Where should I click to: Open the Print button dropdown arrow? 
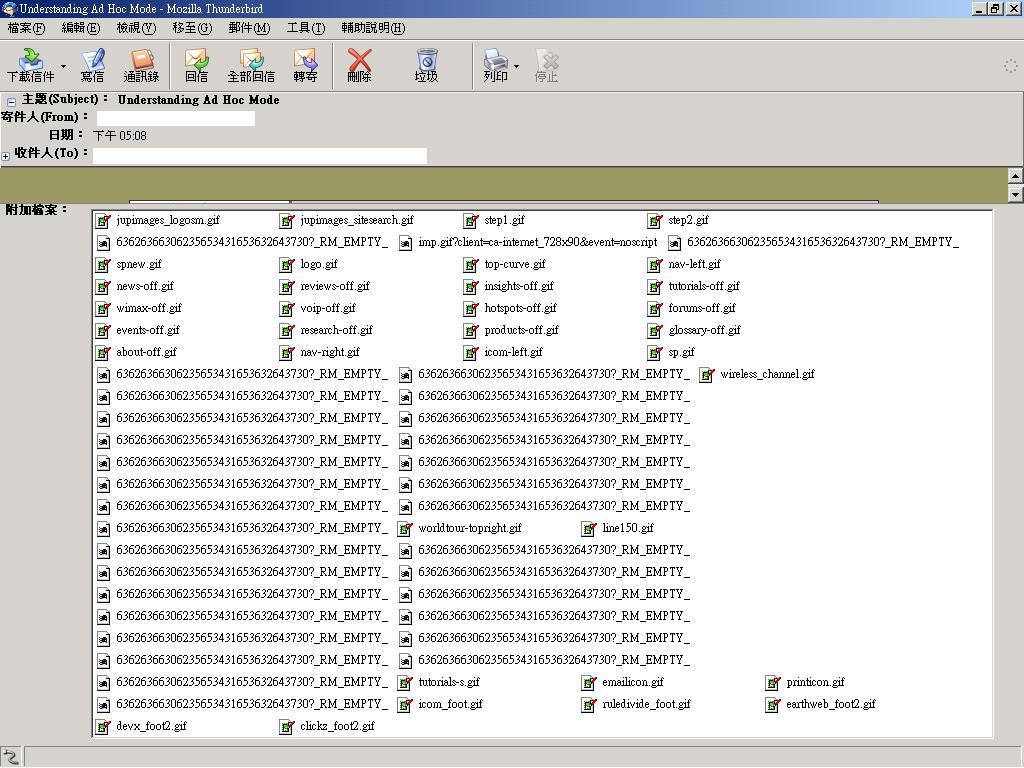tap(517, 67)
